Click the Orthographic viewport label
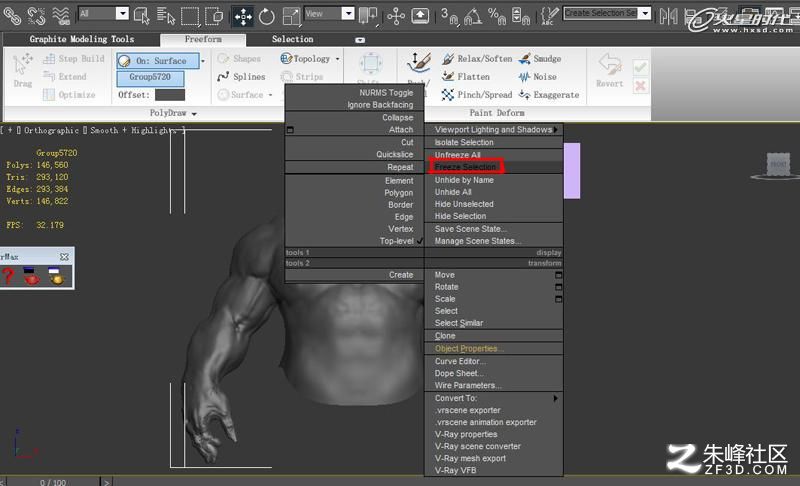Image resolution: width=800 pixels, height=486 pixels. click(x=52, y=131)
